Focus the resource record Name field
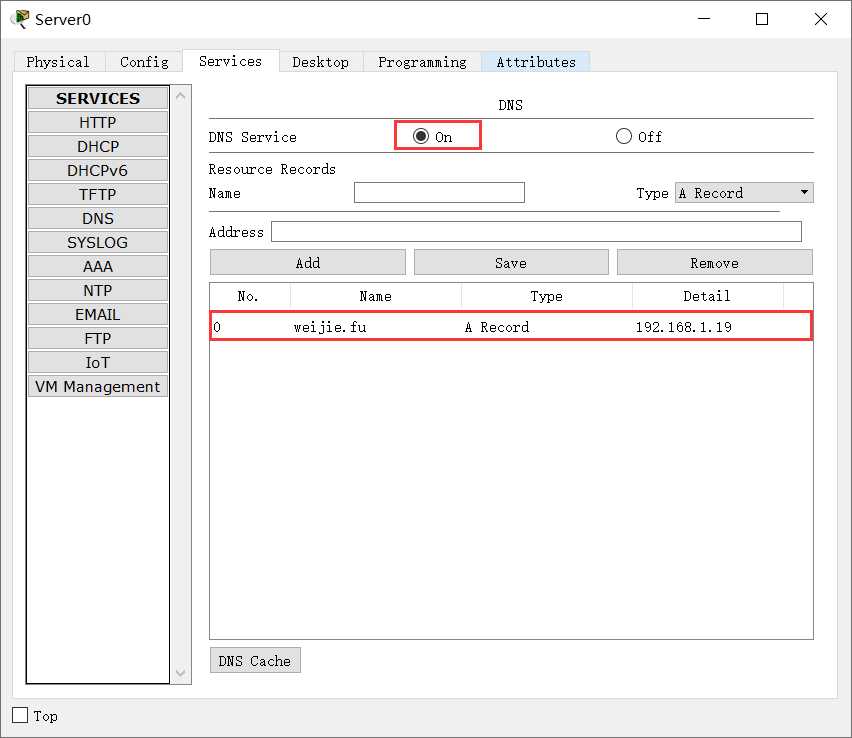 click(x=439, y=192)
